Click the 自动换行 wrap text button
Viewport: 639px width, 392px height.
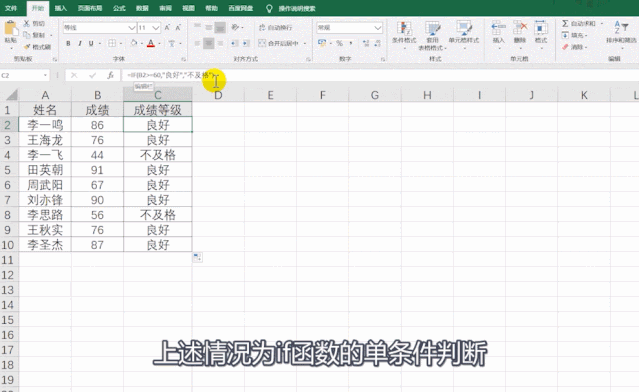pyautogui.click(x=275, y=27)
